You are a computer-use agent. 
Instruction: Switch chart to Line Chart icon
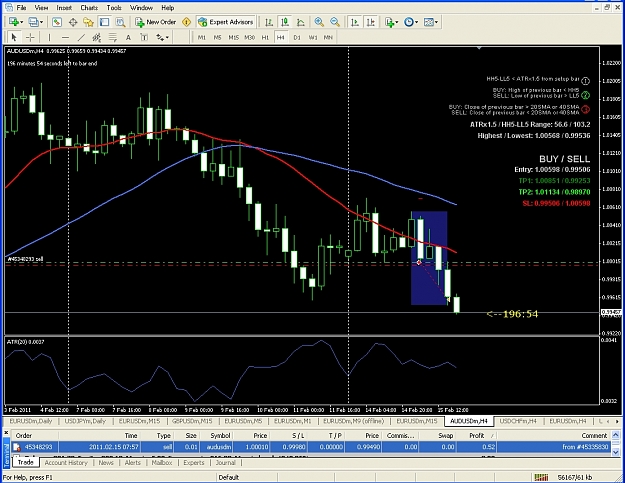pyautogui.click(x=301, y=22)
